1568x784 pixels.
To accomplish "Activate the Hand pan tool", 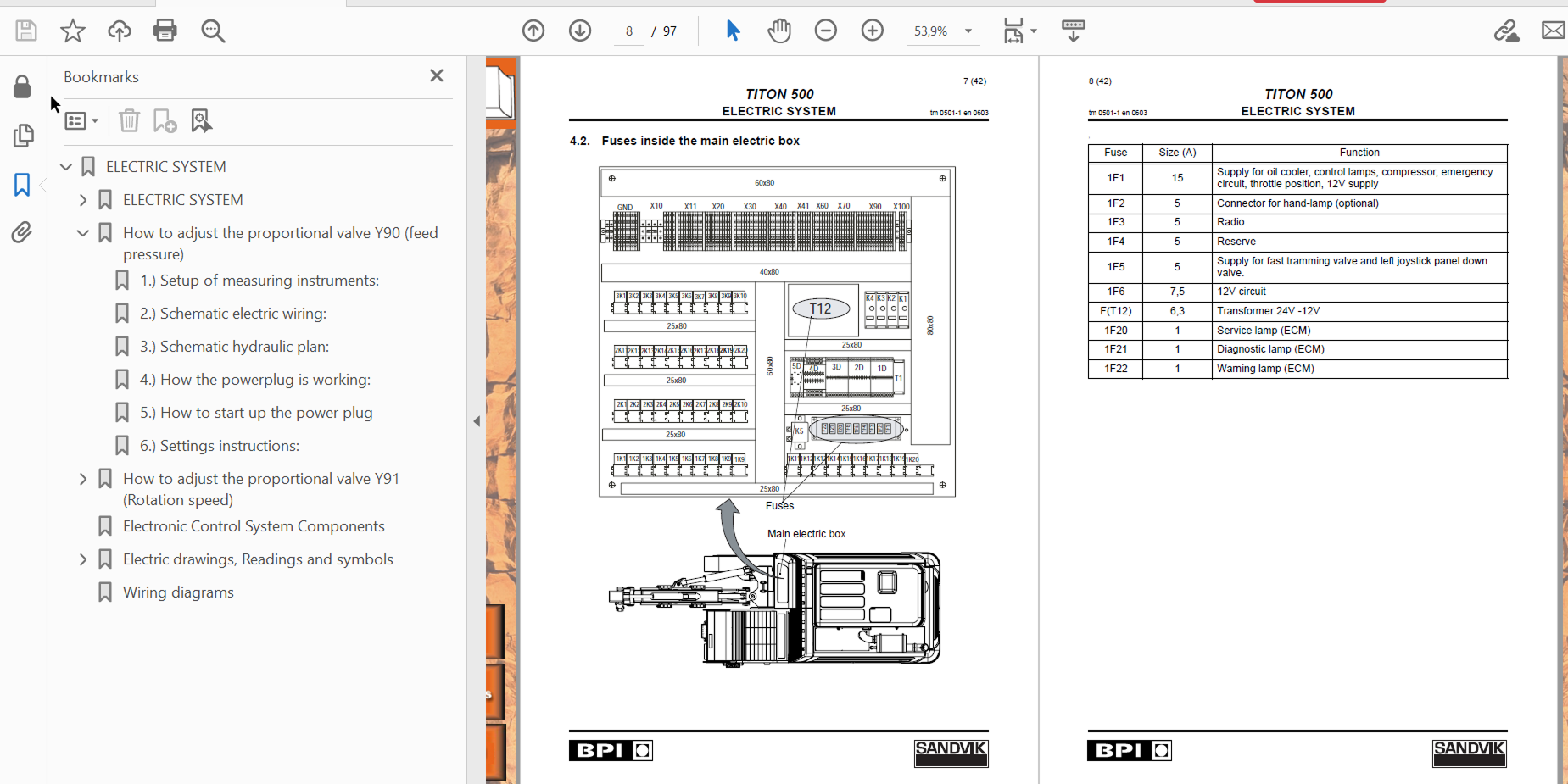I will pyautogui.click(x=779, y=31).
